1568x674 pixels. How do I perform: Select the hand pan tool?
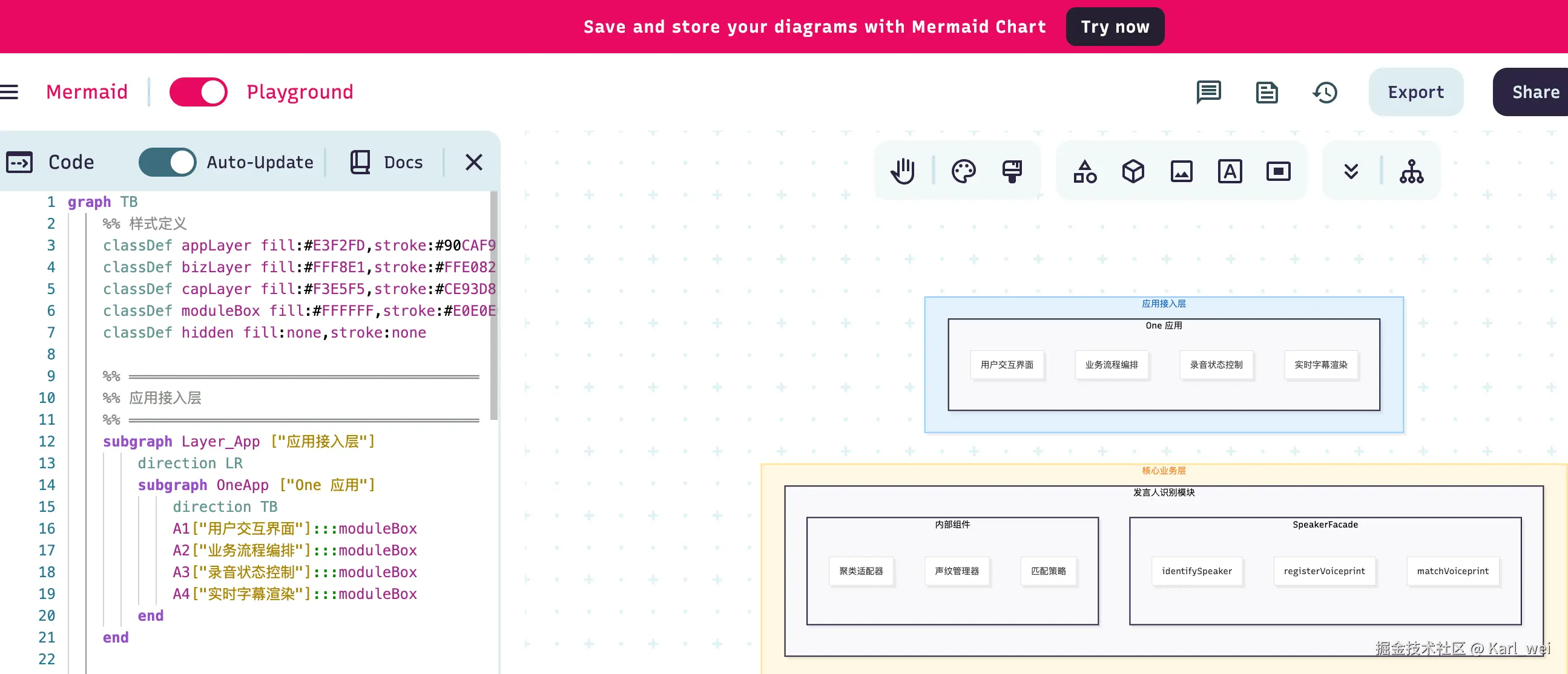[x=903, y=171]
